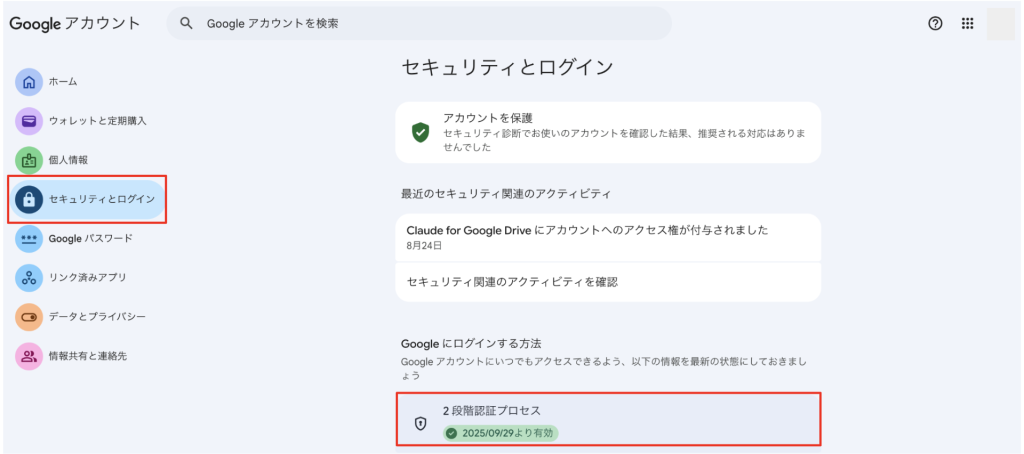Open the help question mark icon
This screenshot has width=1024, height=454.
pyautogui.click(x=935, y=24)
